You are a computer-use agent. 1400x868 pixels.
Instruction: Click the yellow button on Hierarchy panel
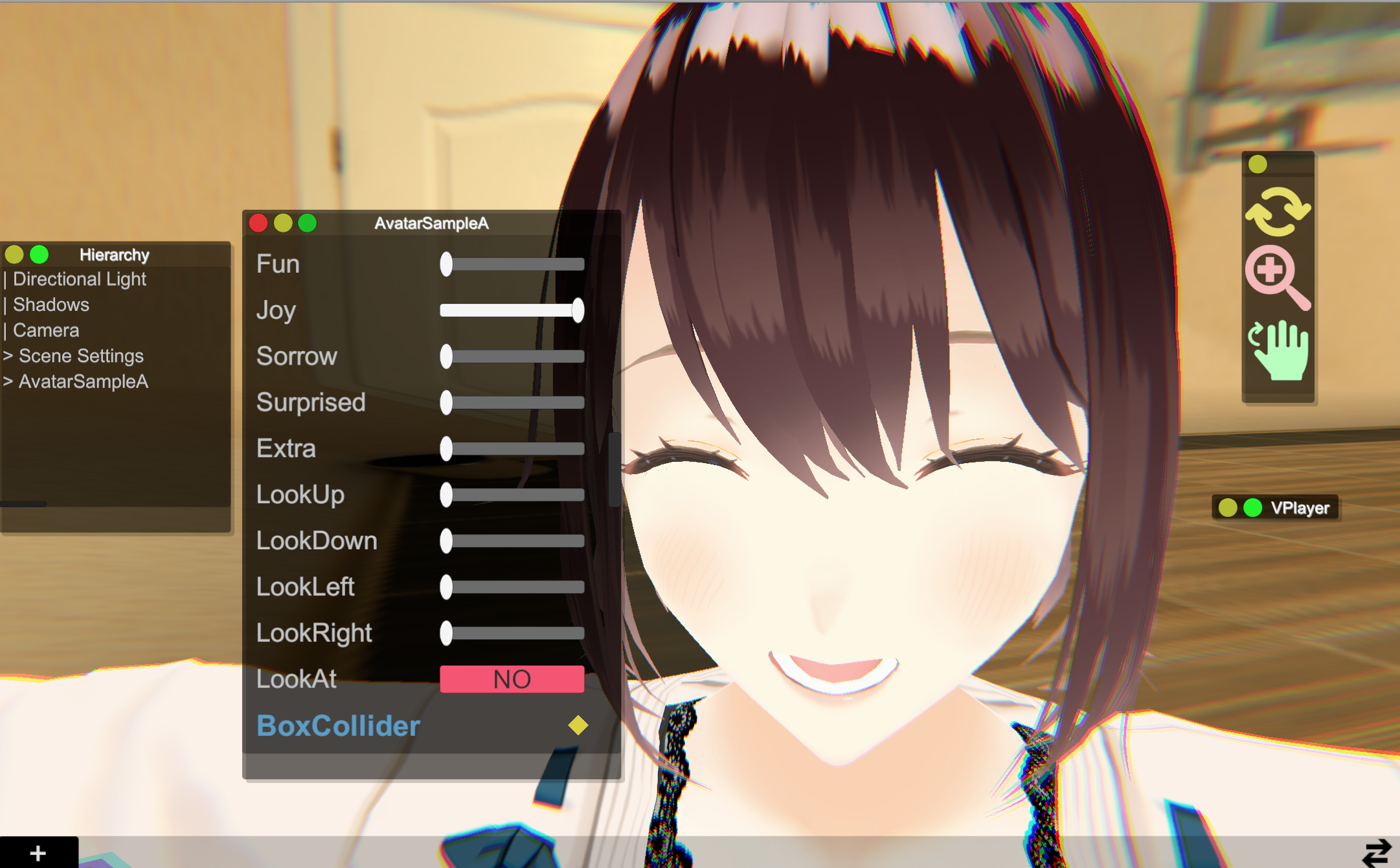(x=14, y=255)
